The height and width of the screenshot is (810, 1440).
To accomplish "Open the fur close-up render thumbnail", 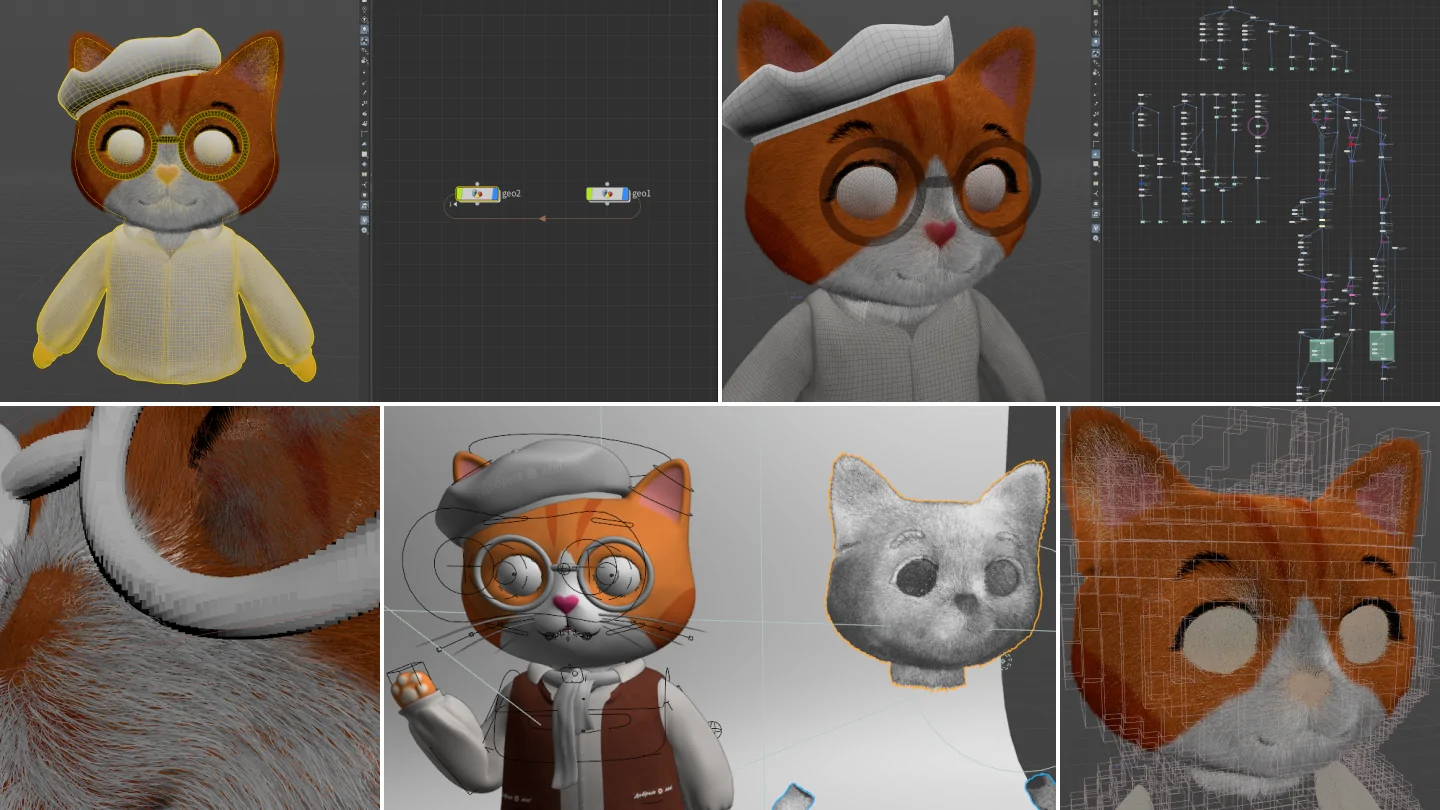I will point(190,607).
